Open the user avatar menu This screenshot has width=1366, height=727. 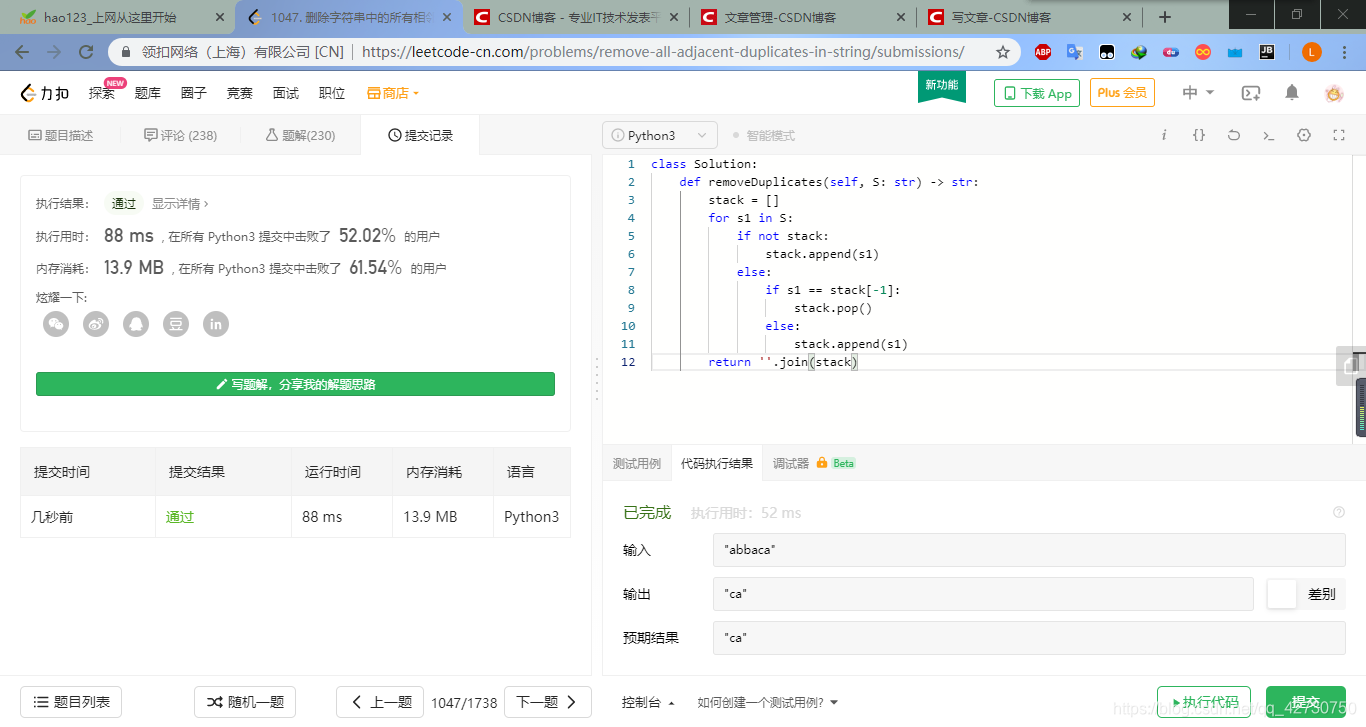point(1334,93)
